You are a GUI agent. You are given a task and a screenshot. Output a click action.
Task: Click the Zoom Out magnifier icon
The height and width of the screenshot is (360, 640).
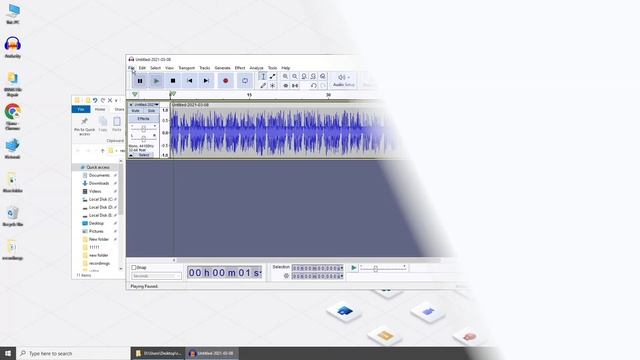point(295,76)
